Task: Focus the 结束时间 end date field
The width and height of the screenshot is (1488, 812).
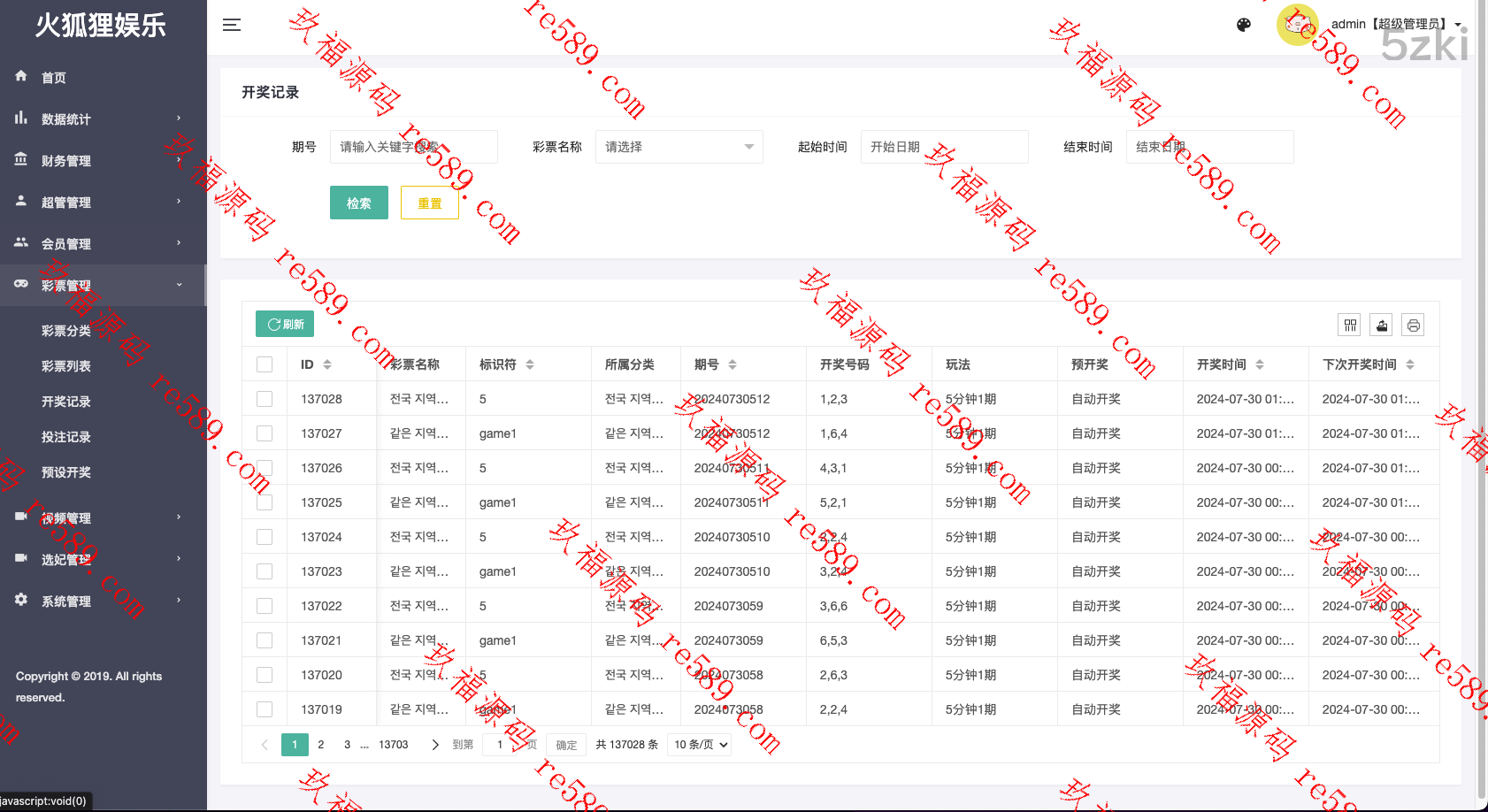Action: click(1210, 147)
